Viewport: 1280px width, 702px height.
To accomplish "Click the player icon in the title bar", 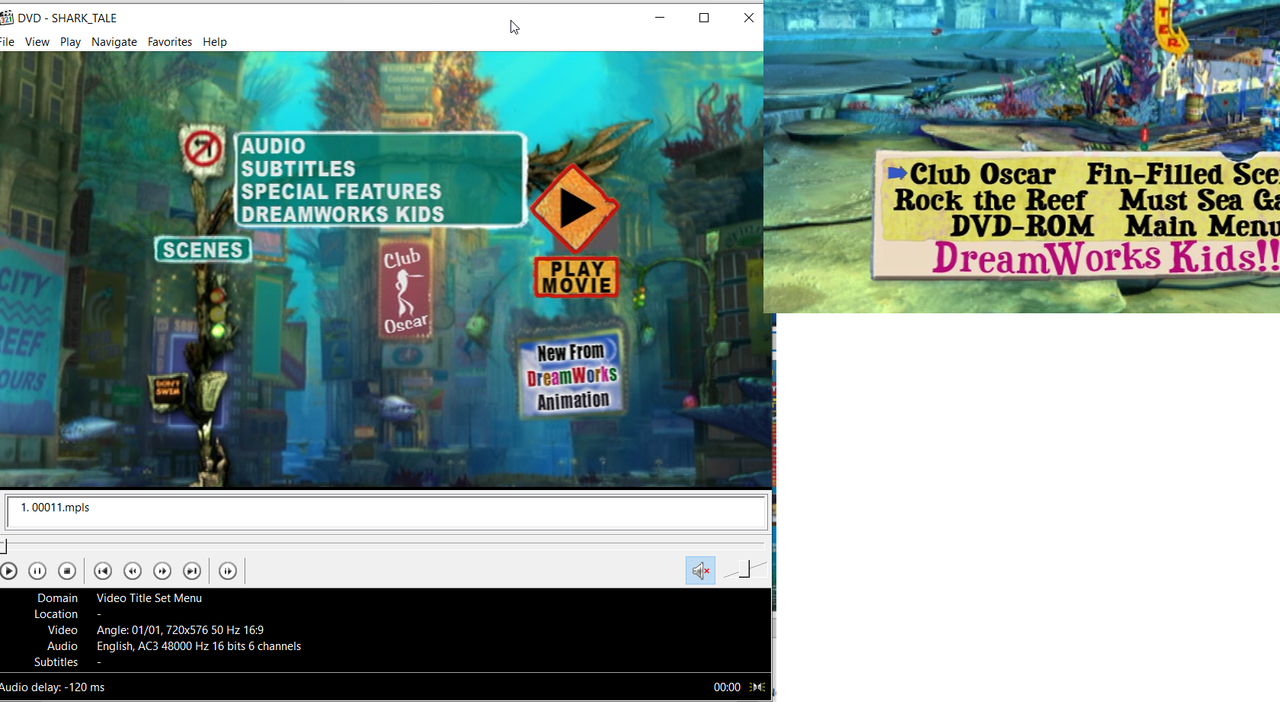I will (6, 18).
